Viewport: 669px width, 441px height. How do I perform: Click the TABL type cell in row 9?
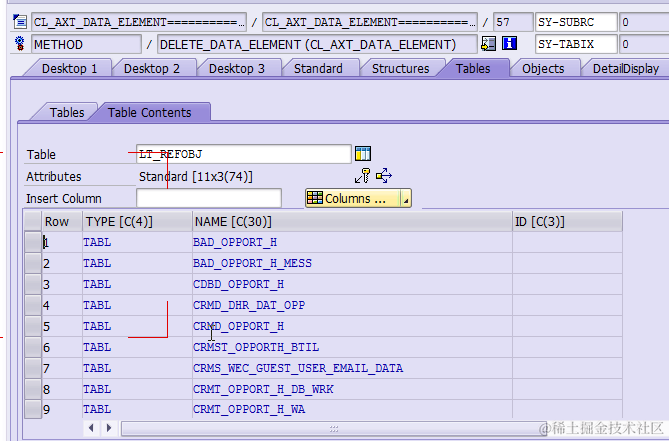[137, 409]
